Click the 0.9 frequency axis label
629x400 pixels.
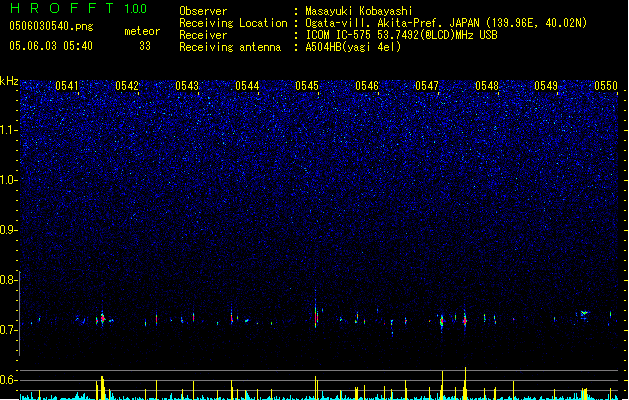pos(8,230)
